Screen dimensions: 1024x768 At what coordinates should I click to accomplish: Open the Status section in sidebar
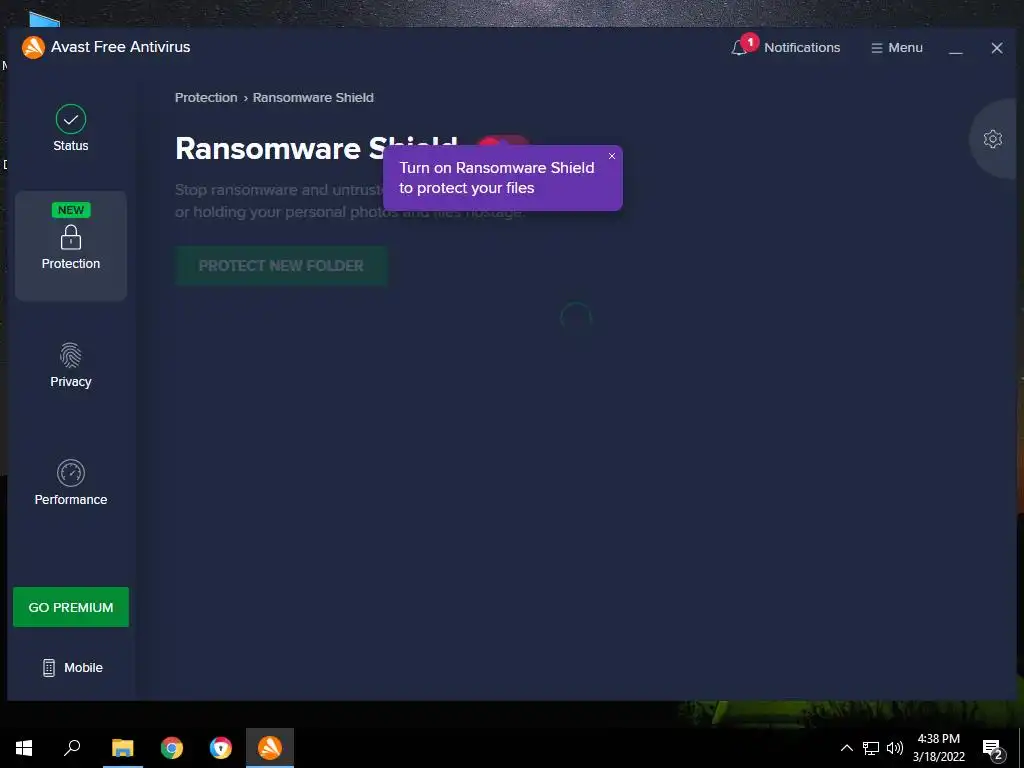point(71,129)
